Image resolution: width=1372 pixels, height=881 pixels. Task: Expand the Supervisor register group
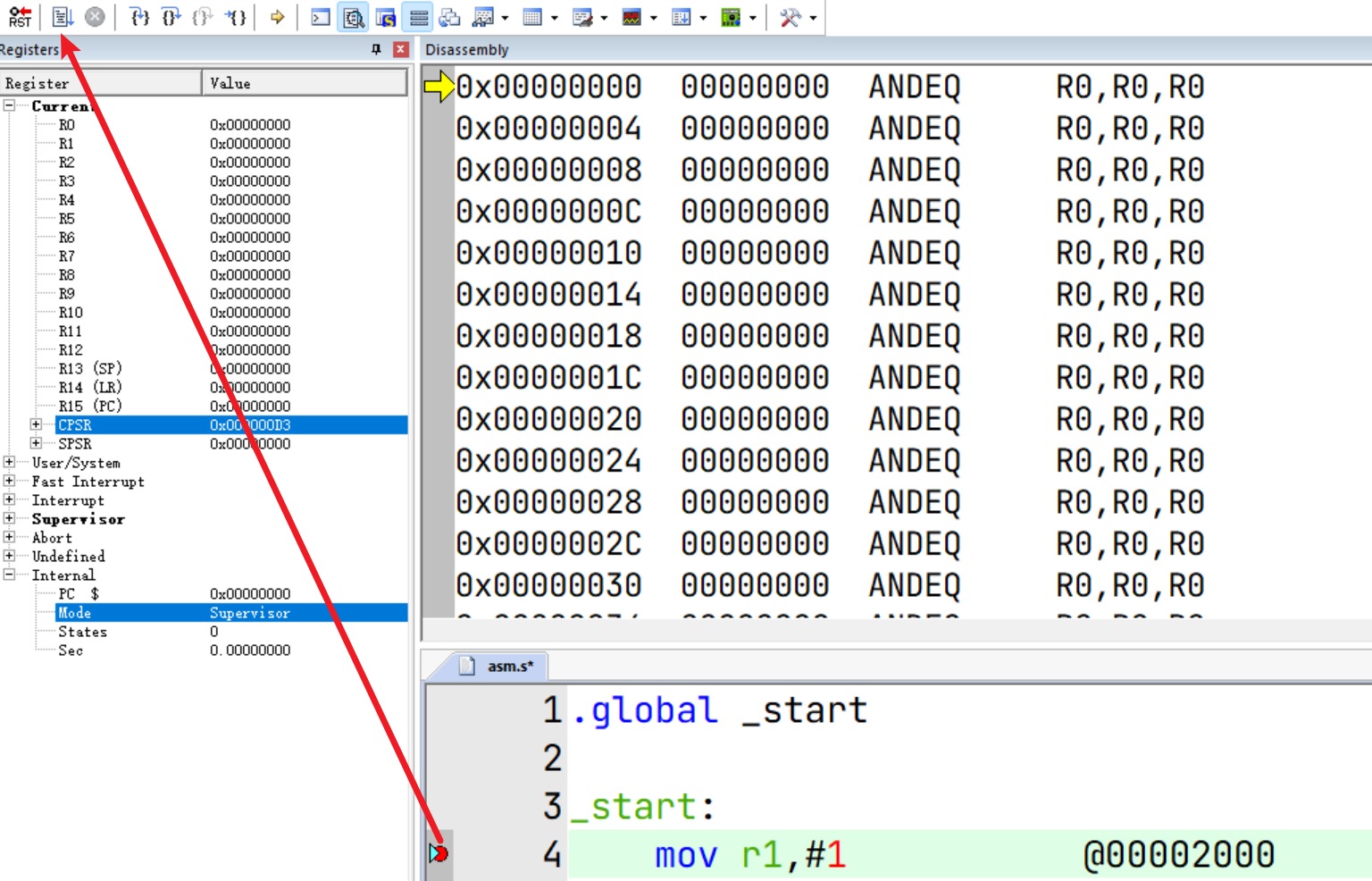[x=9, y=518]
